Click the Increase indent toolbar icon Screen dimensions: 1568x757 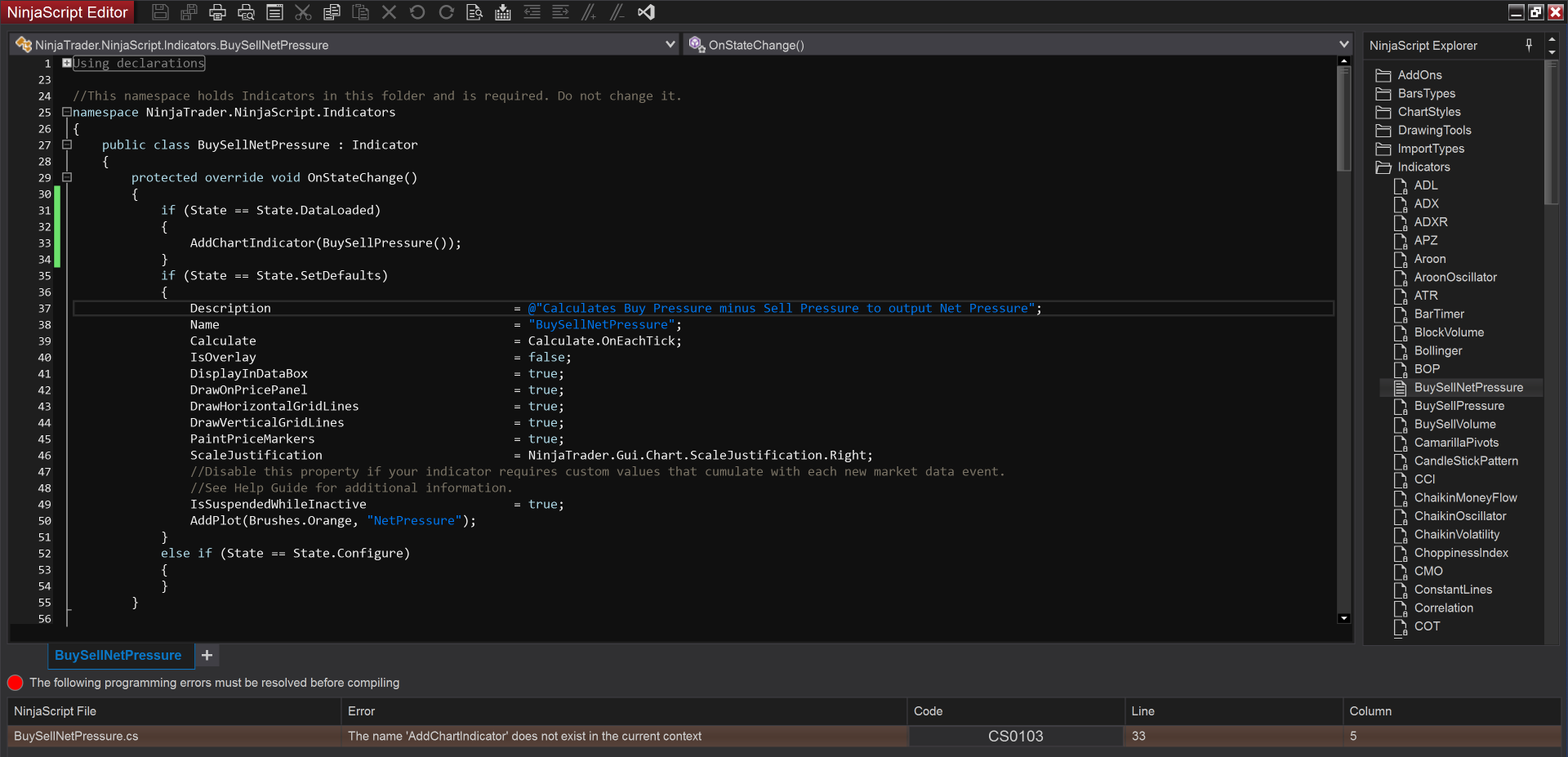560,12
